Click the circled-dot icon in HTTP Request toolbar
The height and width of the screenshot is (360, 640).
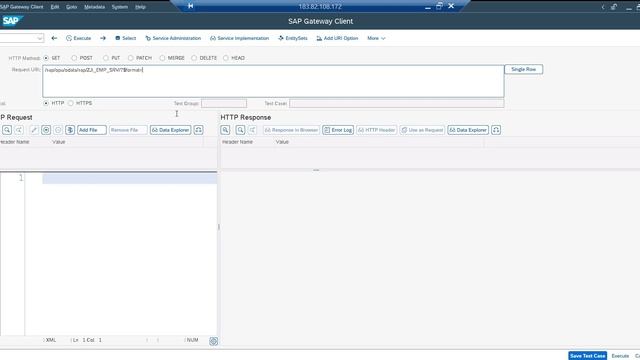click(x=46, y=130)
